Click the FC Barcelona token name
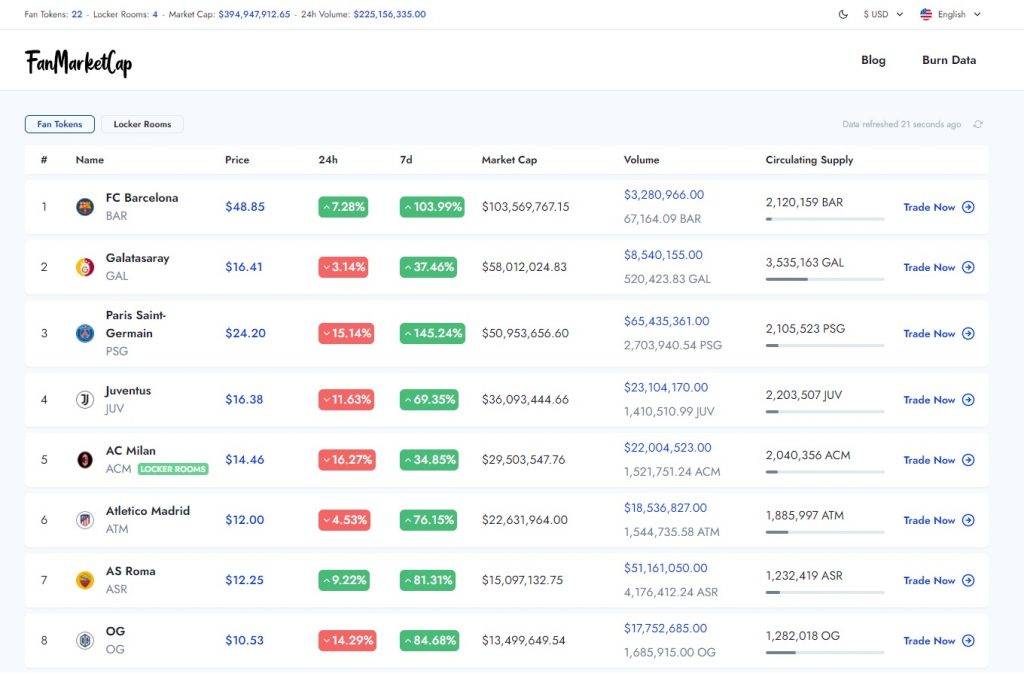The image size is (1024, 673). (142, 198)
